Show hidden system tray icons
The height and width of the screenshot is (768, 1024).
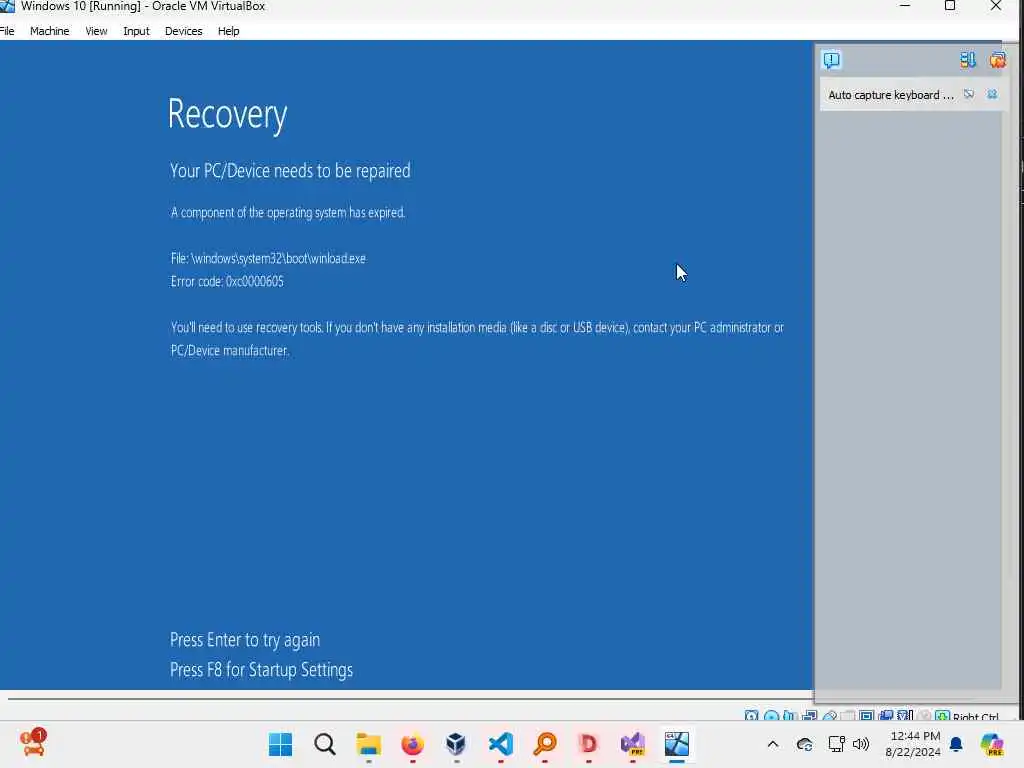point(773,744)
